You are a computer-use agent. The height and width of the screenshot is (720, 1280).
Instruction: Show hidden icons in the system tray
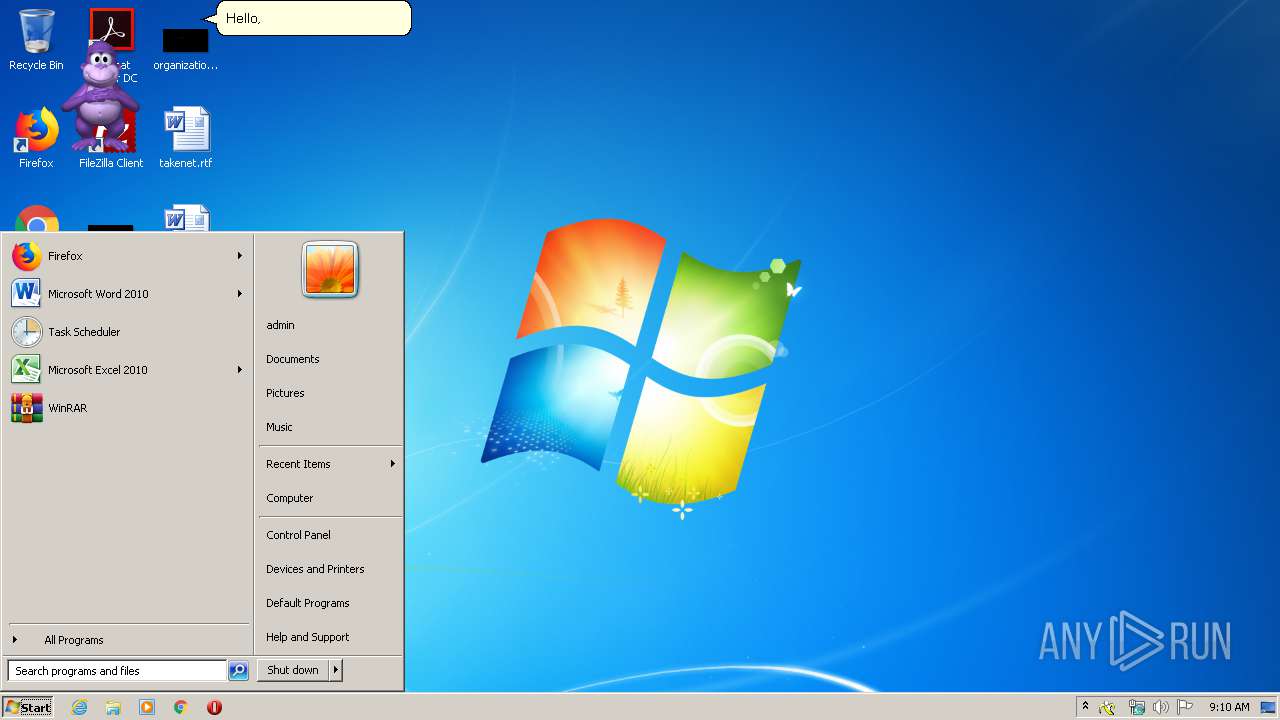tap(1085, 707)
